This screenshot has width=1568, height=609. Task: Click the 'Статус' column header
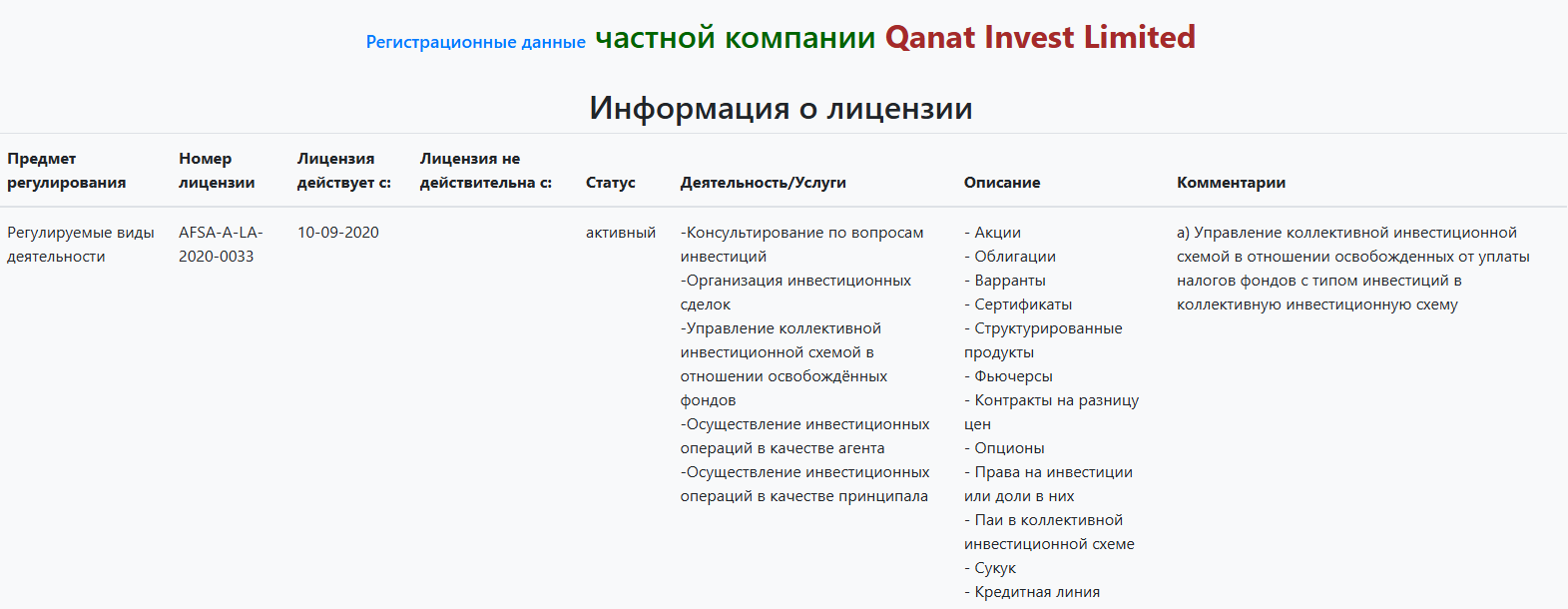pyautogui.click(x=611, y=183)
